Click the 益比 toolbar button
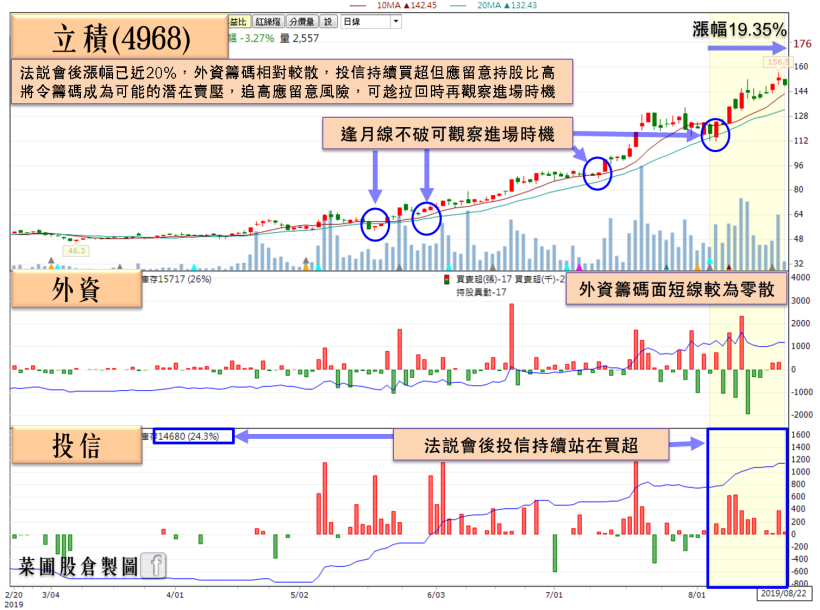 pos(239,21)
